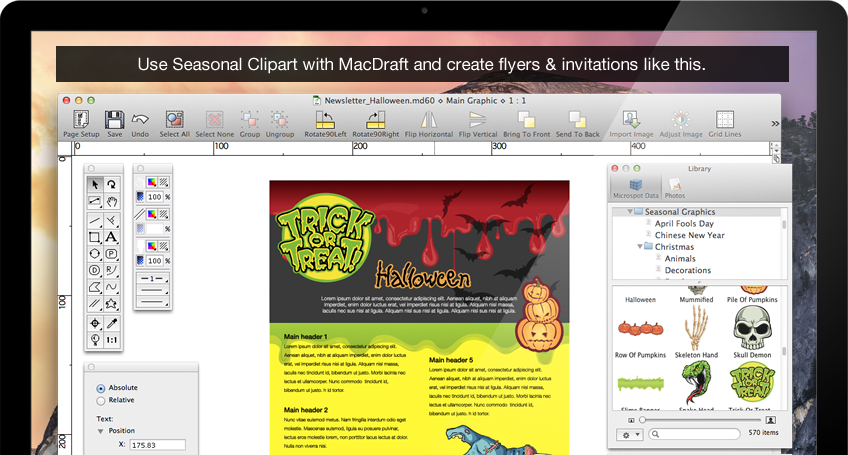
Task: Collapse the Christmas folder in Library
Action: click(640, 247)
